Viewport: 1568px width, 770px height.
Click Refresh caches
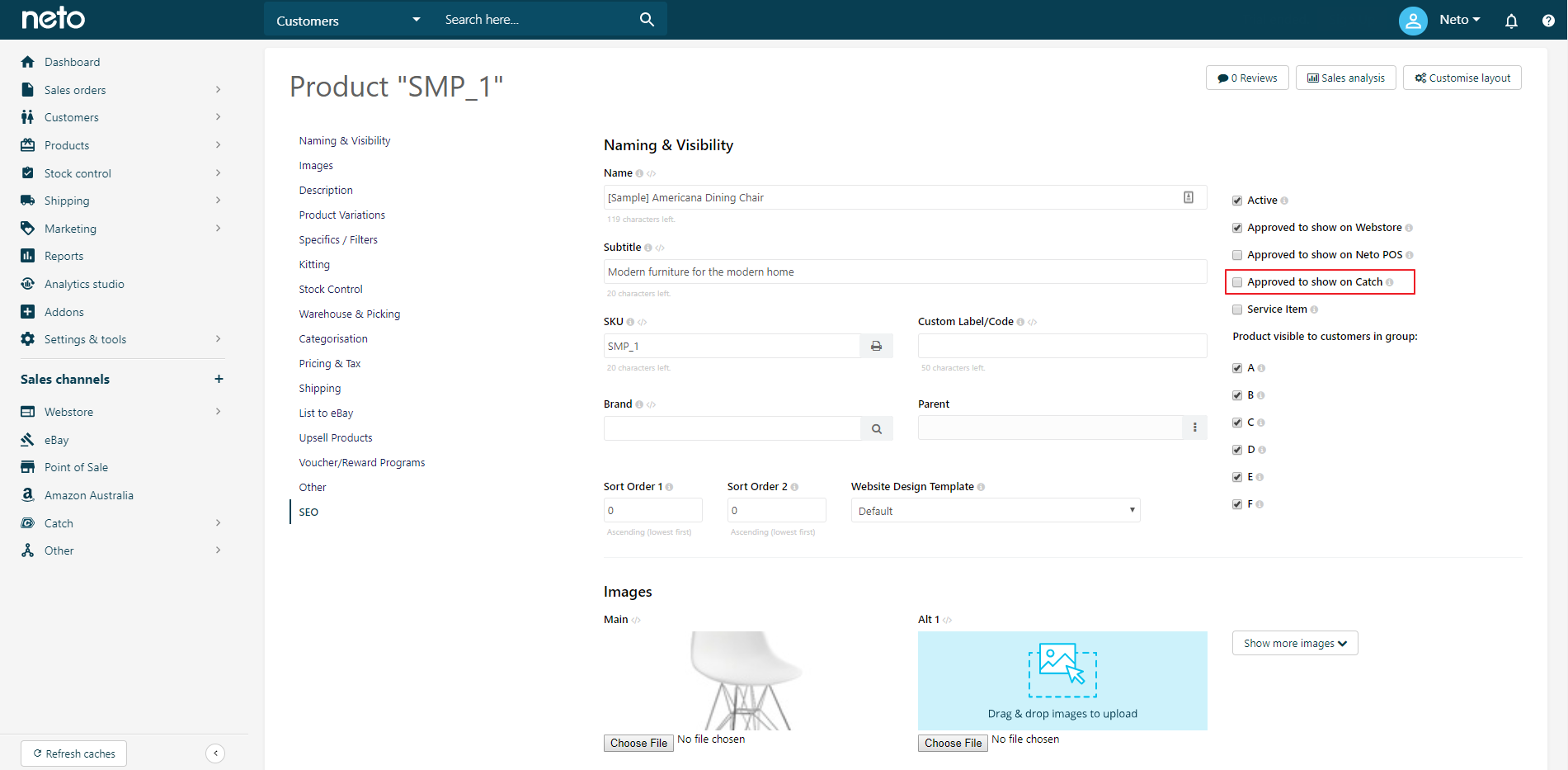(73, 753)
